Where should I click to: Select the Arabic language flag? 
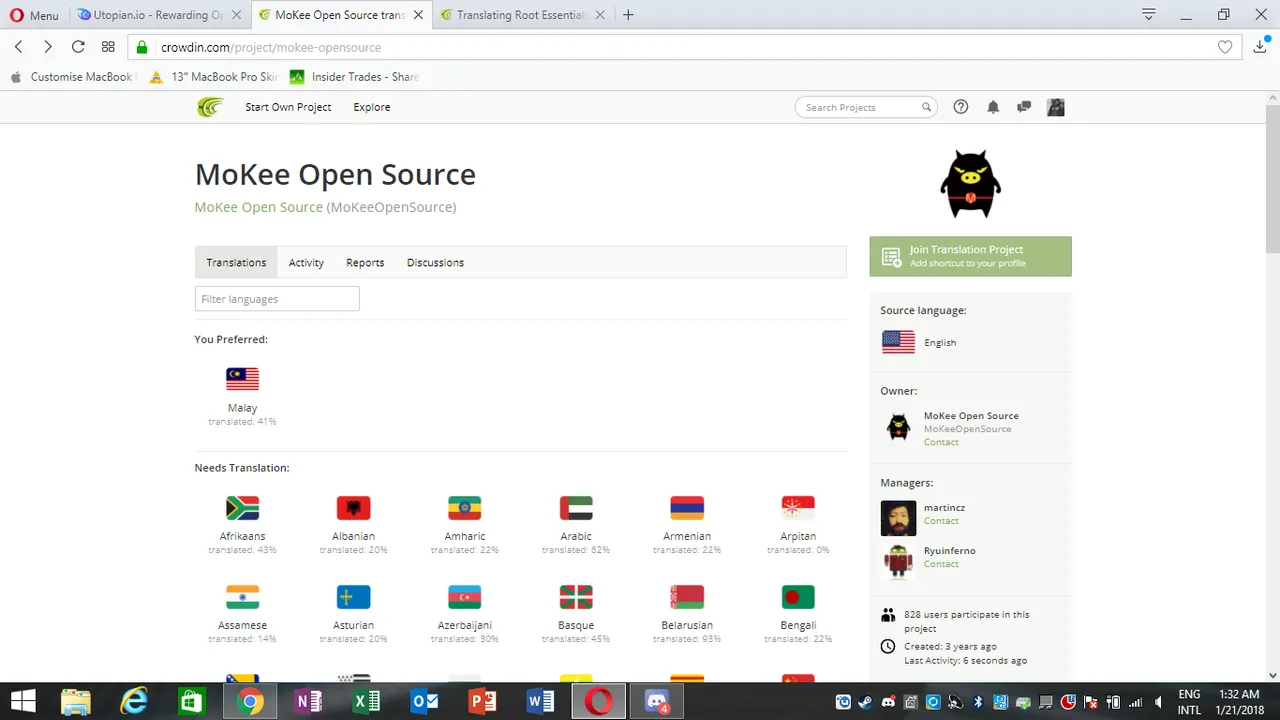[576, 508]
